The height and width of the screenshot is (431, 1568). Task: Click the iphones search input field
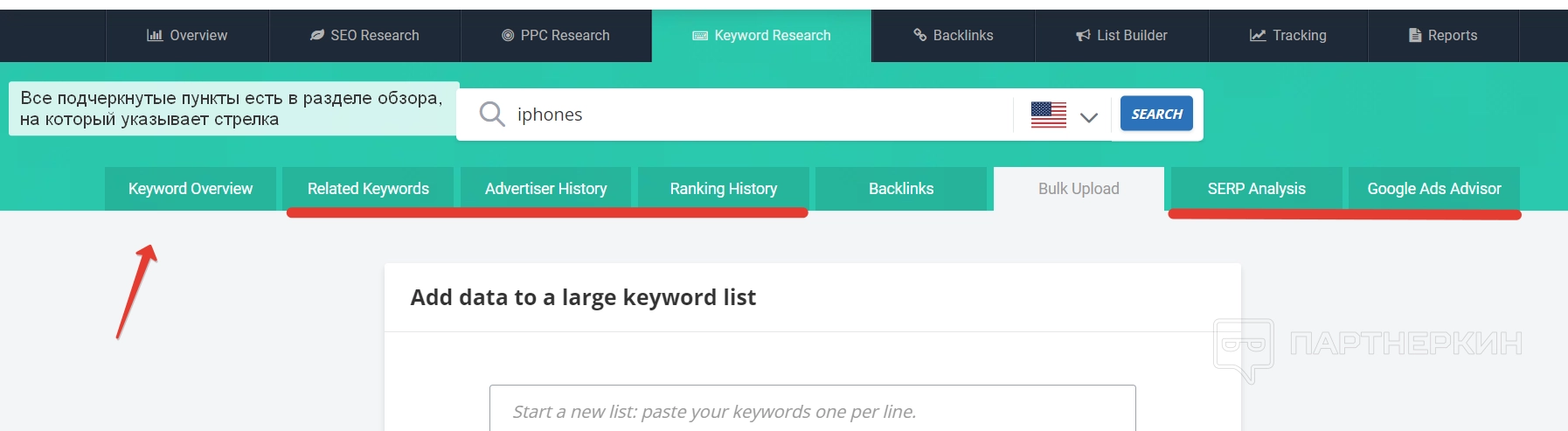point(752,115)
